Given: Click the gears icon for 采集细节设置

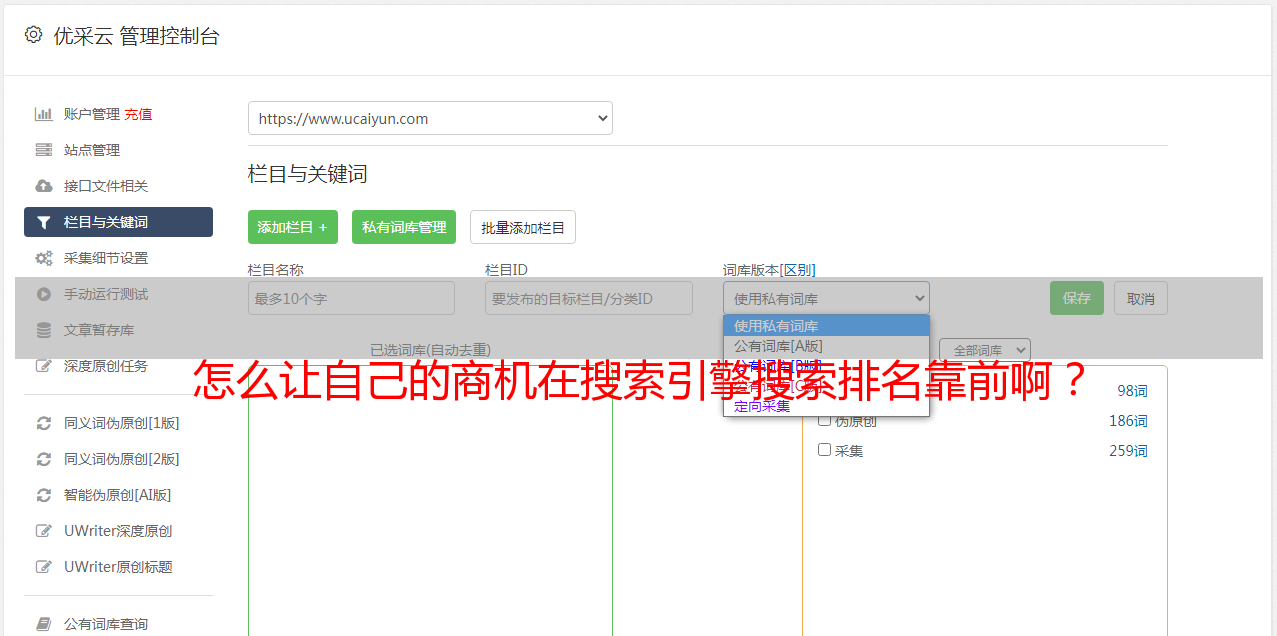Looking at the screenshot, I should coord(44,258).
